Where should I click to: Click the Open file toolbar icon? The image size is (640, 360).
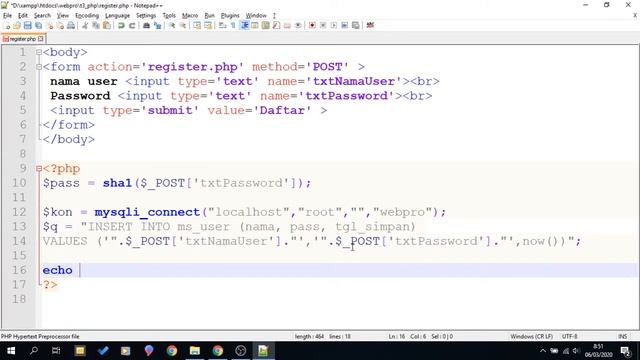pyautogui.click(x=17, y=26)
